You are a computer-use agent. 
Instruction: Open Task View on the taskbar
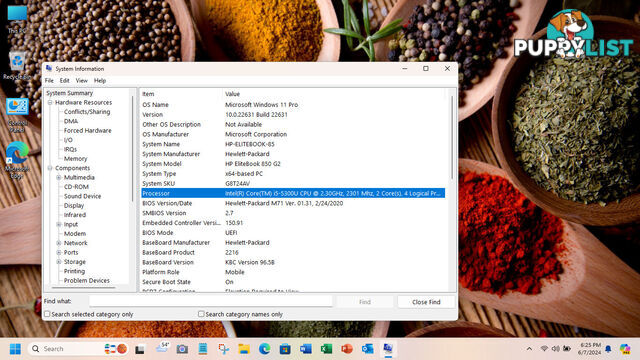pyautogui.click(x=140, y=349)
